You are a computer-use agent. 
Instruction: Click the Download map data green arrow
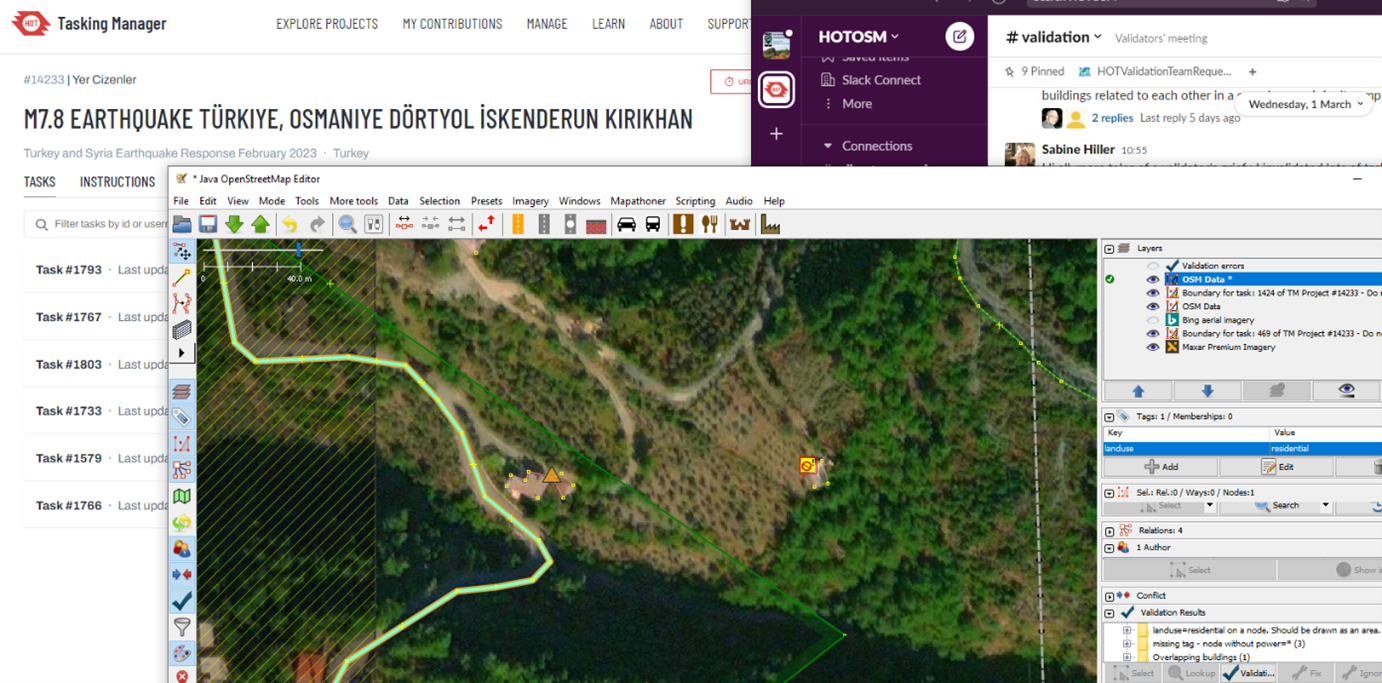click(234, 224)
